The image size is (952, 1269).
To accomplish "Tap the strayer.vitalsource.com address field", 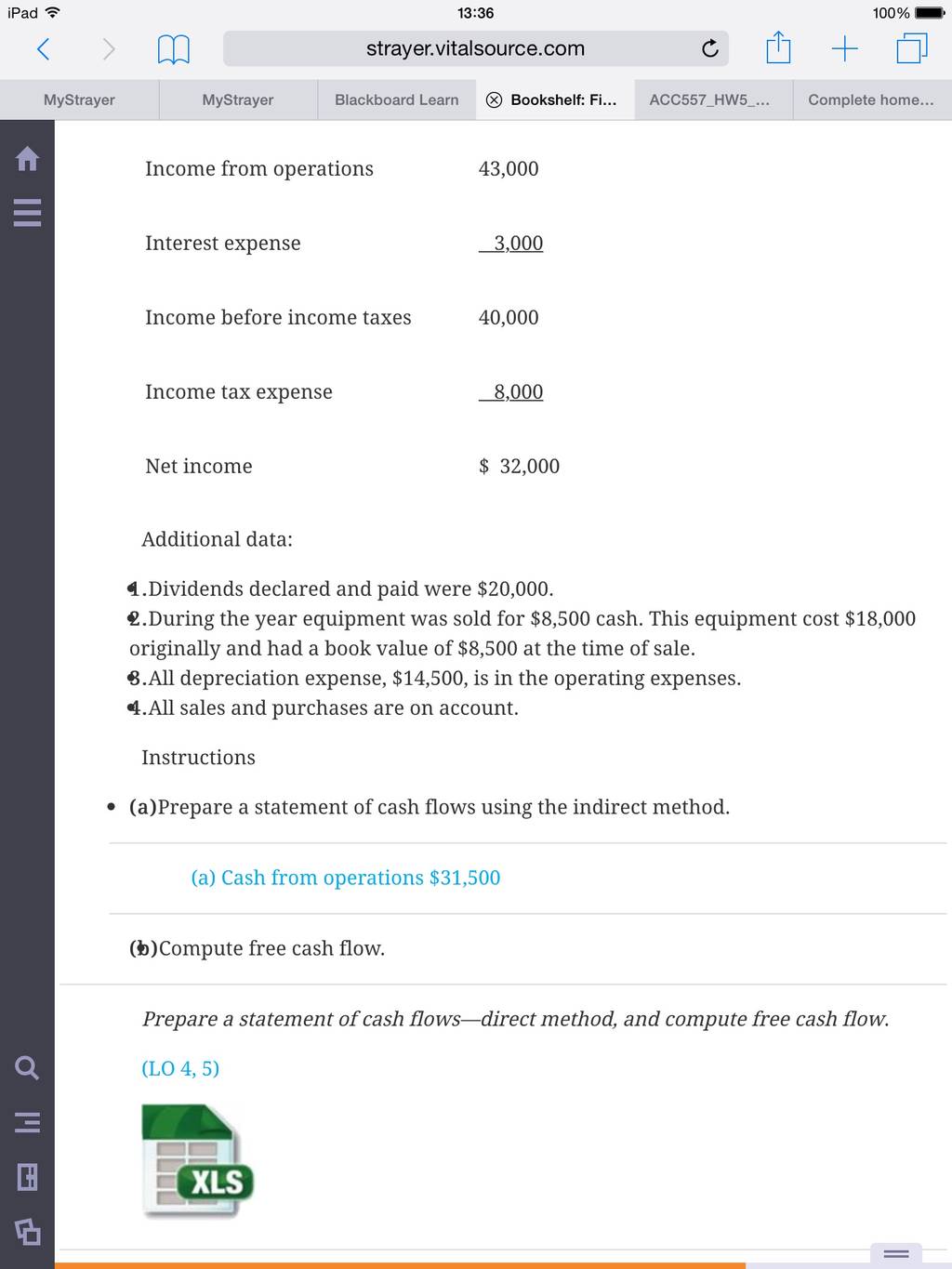I will [x=475, y=48].
